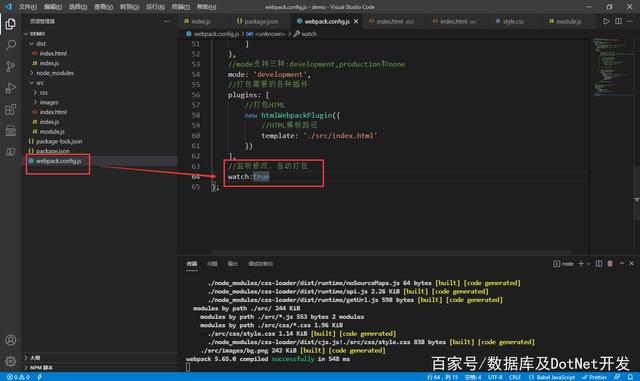640x381 pixels.
Task: Switch to the index.js editor tab
Action: pyautogui.click(x=197, y=21)
